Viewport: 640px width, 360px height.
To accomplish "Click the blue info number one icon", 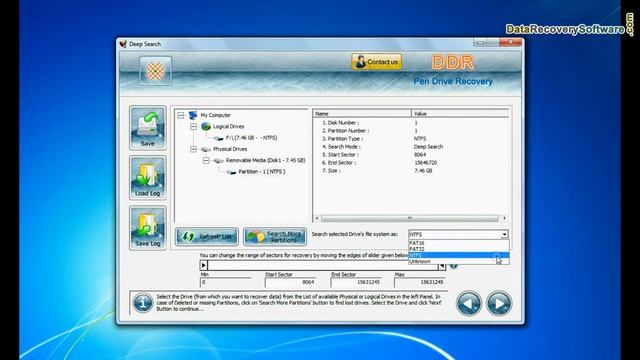I will pos(142,303).
